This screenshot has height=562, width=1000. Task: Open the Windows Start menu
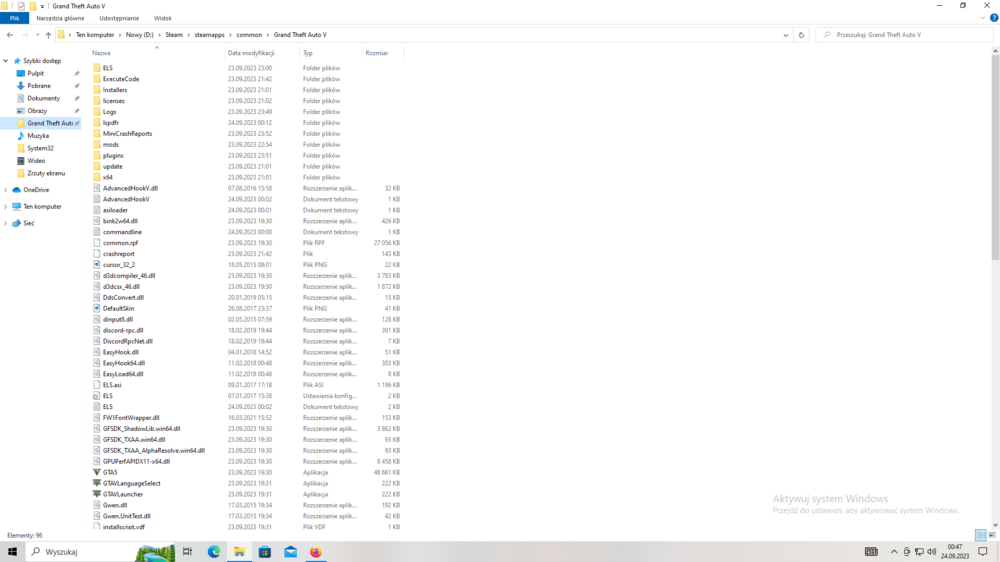(x=12, y=552)
